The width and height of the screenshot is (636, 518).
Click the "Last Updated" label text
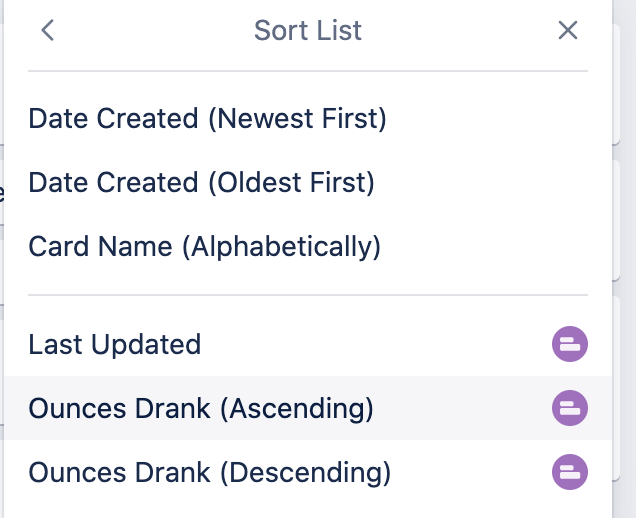115,345
